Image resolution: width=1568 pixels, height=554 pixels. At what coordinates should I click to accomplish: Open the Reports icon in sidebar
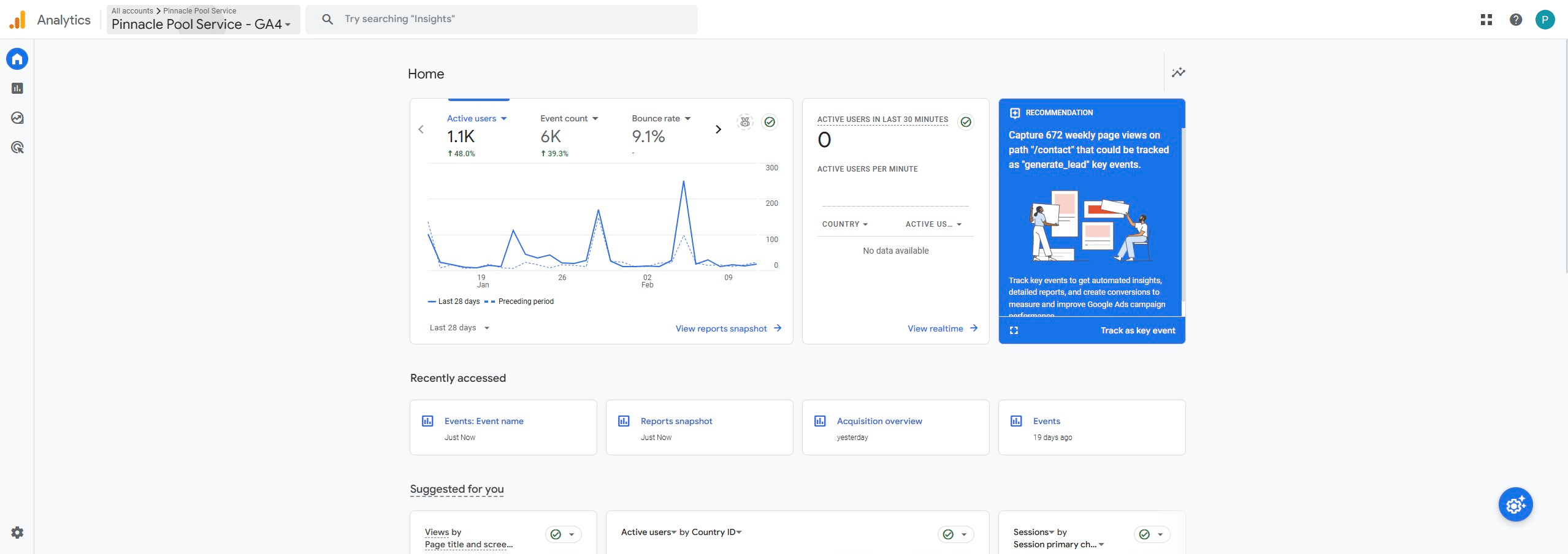click(17, 88)
